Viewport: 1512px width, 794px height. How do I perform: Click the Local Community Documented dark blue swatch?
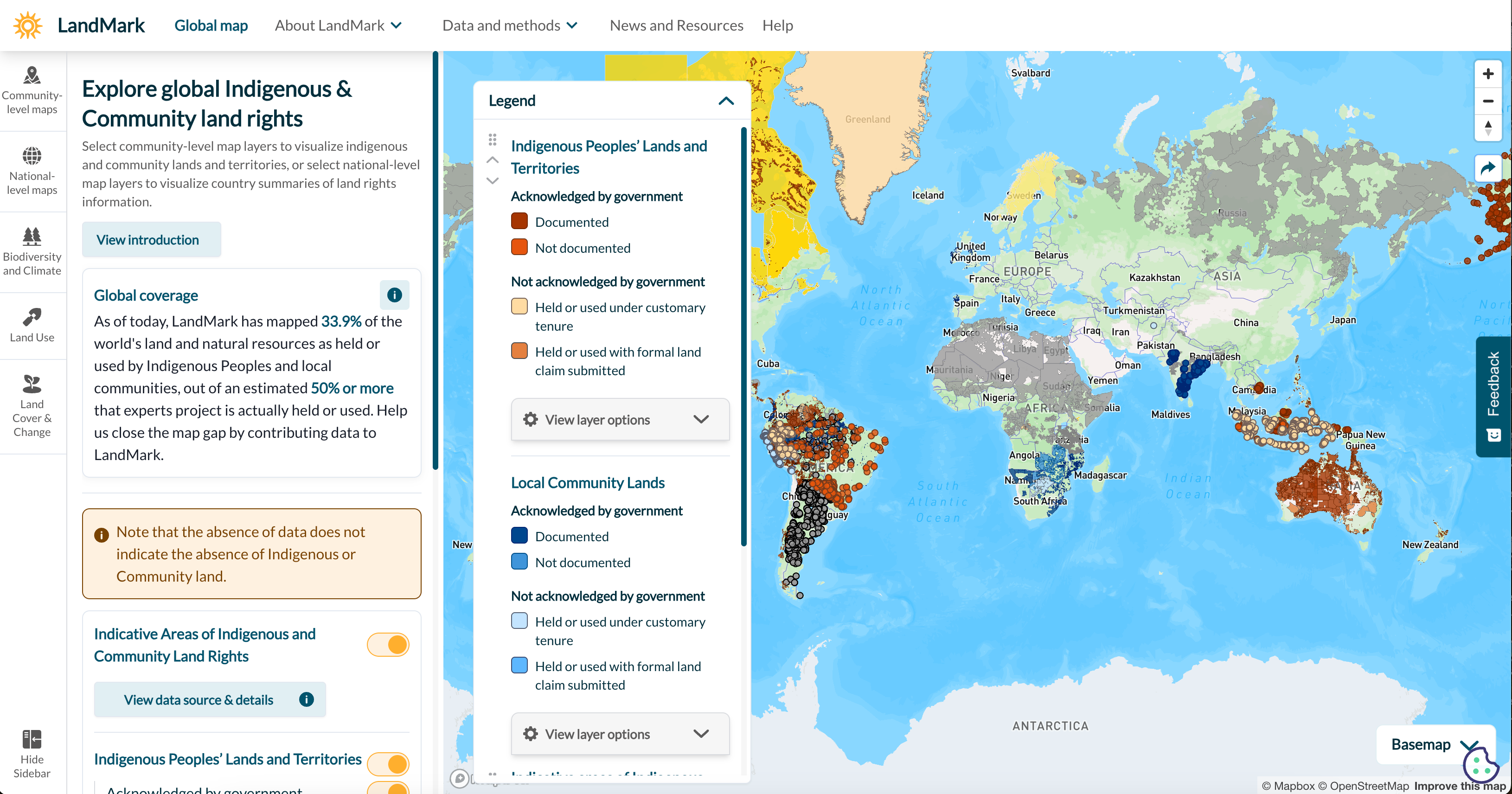[519, 536]
